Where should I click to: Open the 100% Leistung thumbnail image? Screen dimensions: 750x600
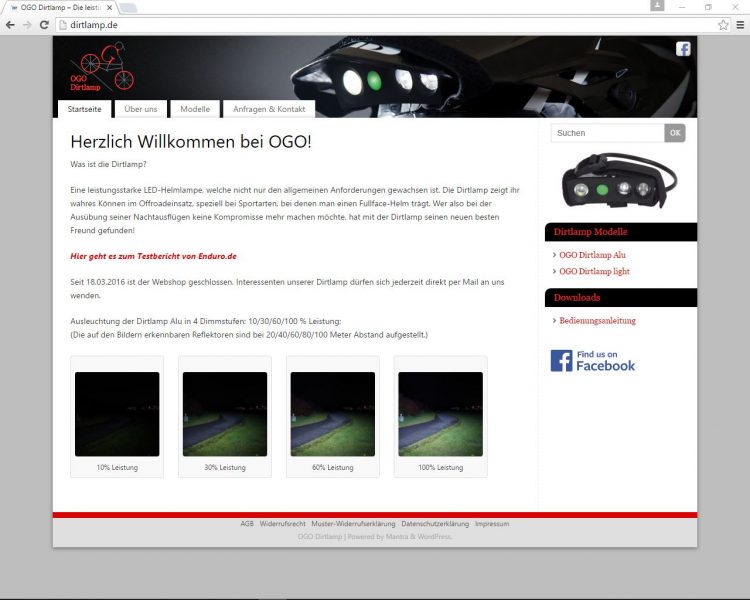[x=440, y=414]
